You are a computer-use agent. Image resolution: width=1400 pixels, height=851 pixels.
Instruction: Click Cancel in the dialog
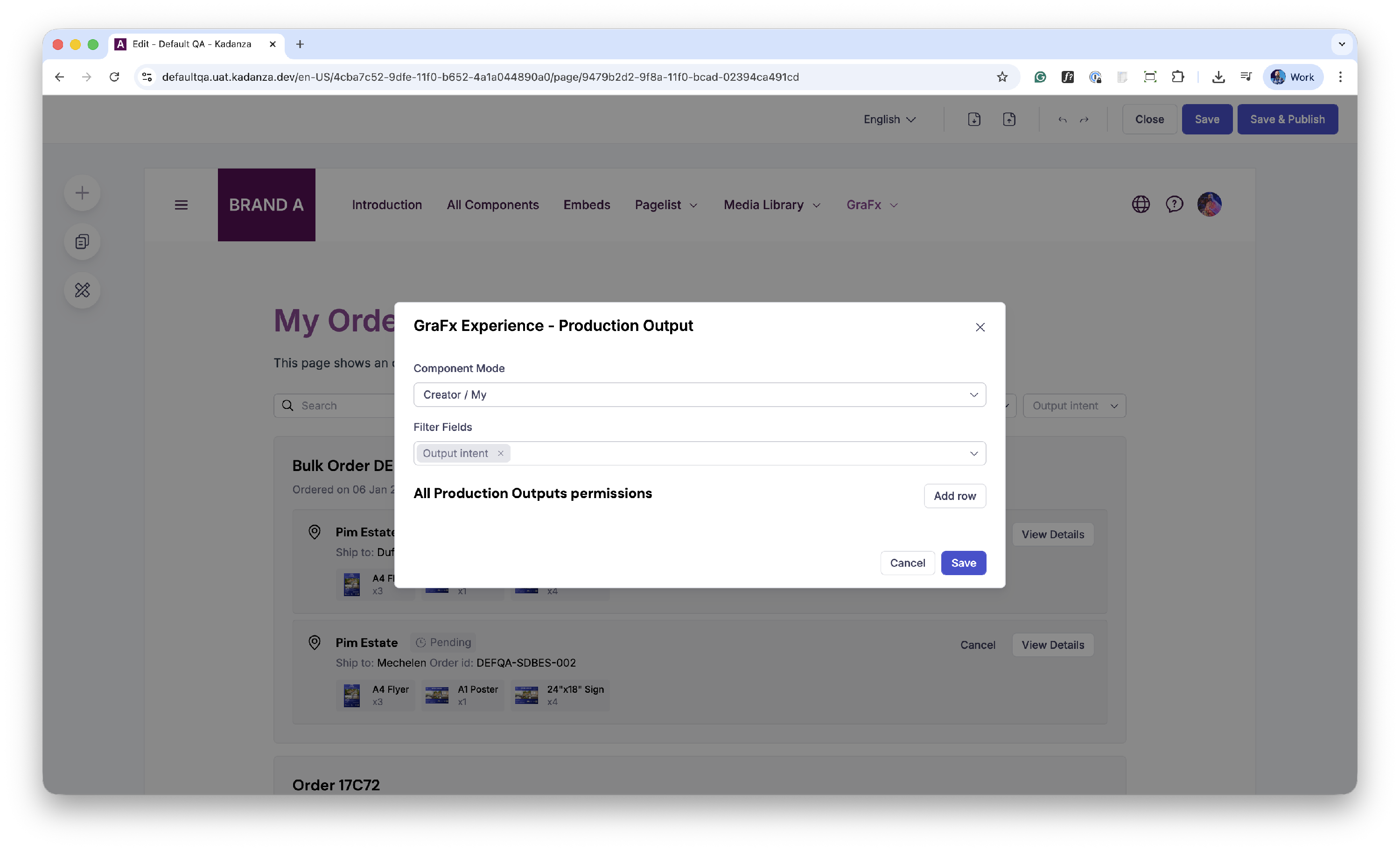pyautogui.click(x=907, y=563)
